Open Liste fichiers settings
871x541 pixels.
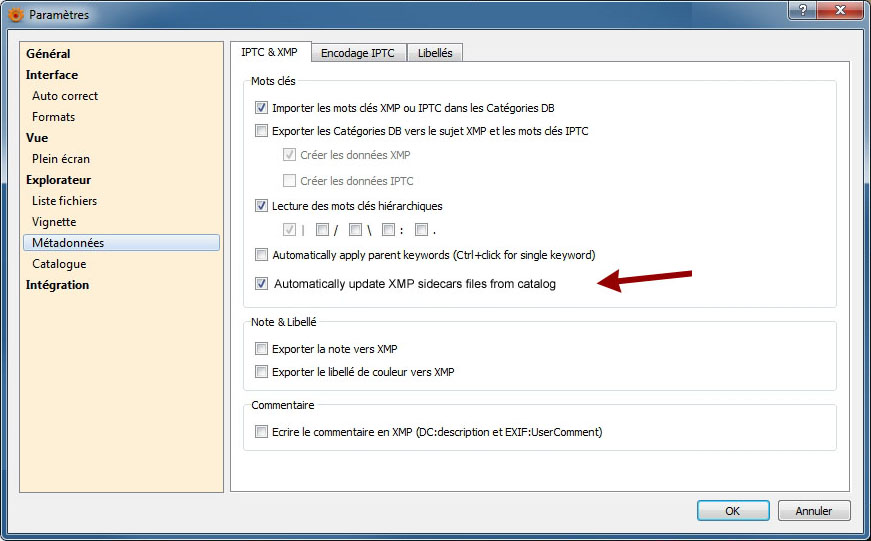click(x=64, y=201)
